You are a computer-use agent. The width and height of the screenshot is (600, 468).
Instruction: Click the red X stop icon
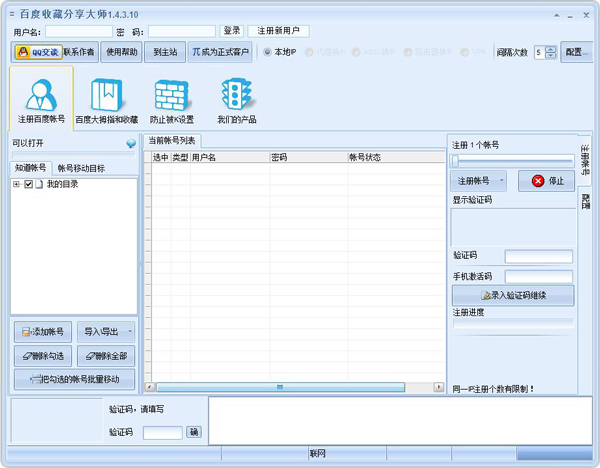[538, 181]
